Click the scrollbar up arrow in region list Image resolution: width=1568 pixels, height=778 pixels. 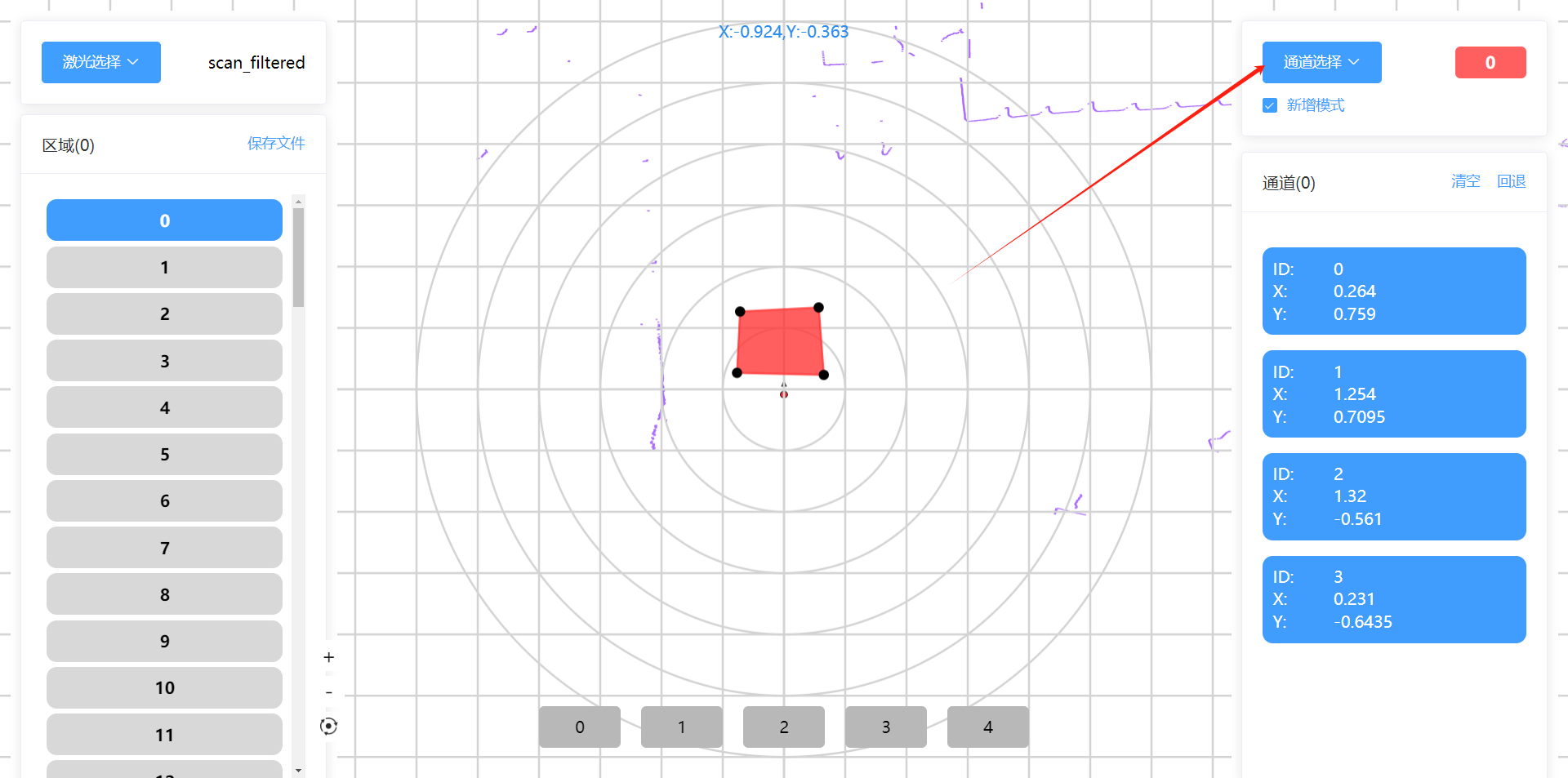[298, 202]
